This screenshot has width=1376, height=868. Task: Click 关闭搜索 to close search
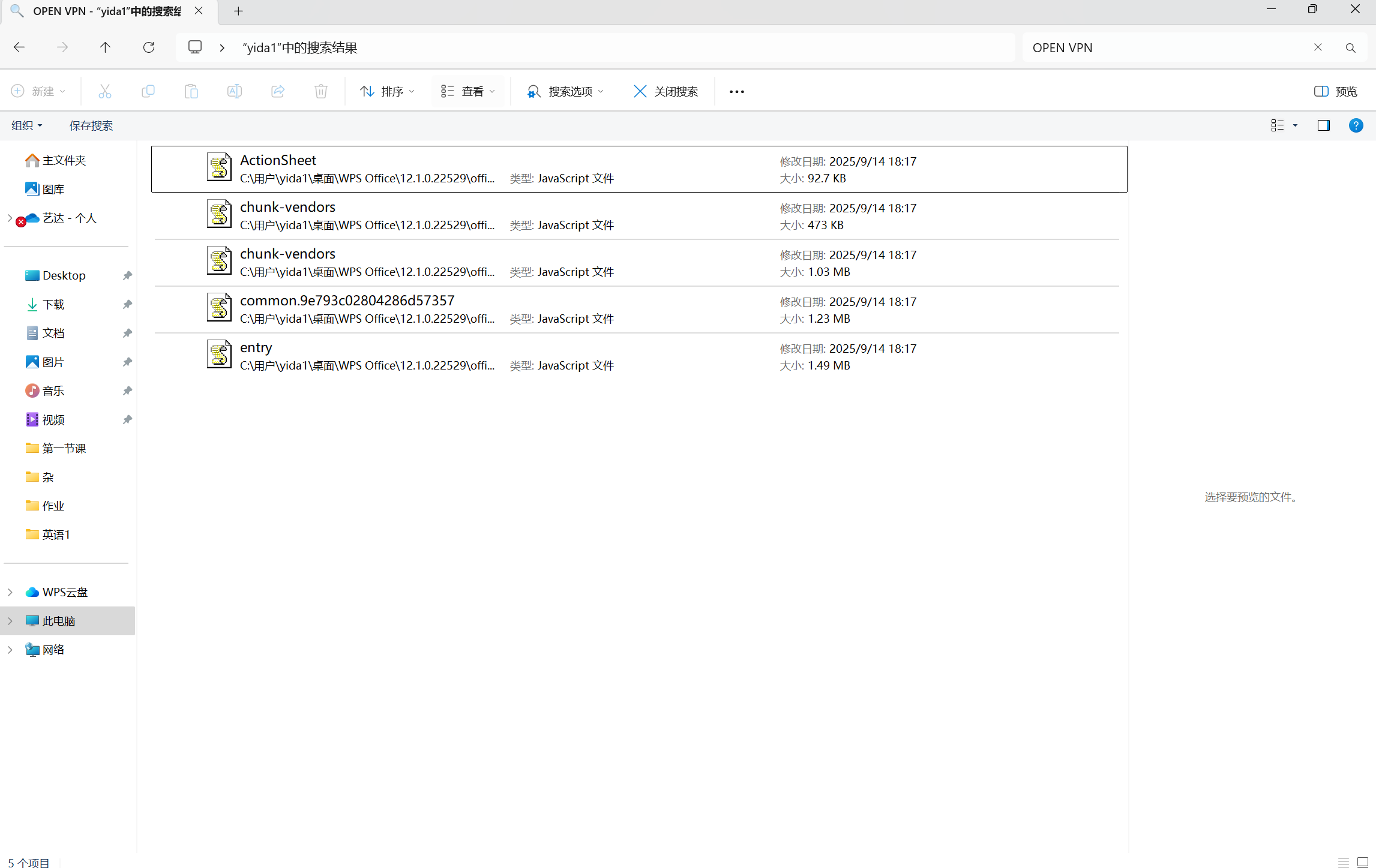665,91
